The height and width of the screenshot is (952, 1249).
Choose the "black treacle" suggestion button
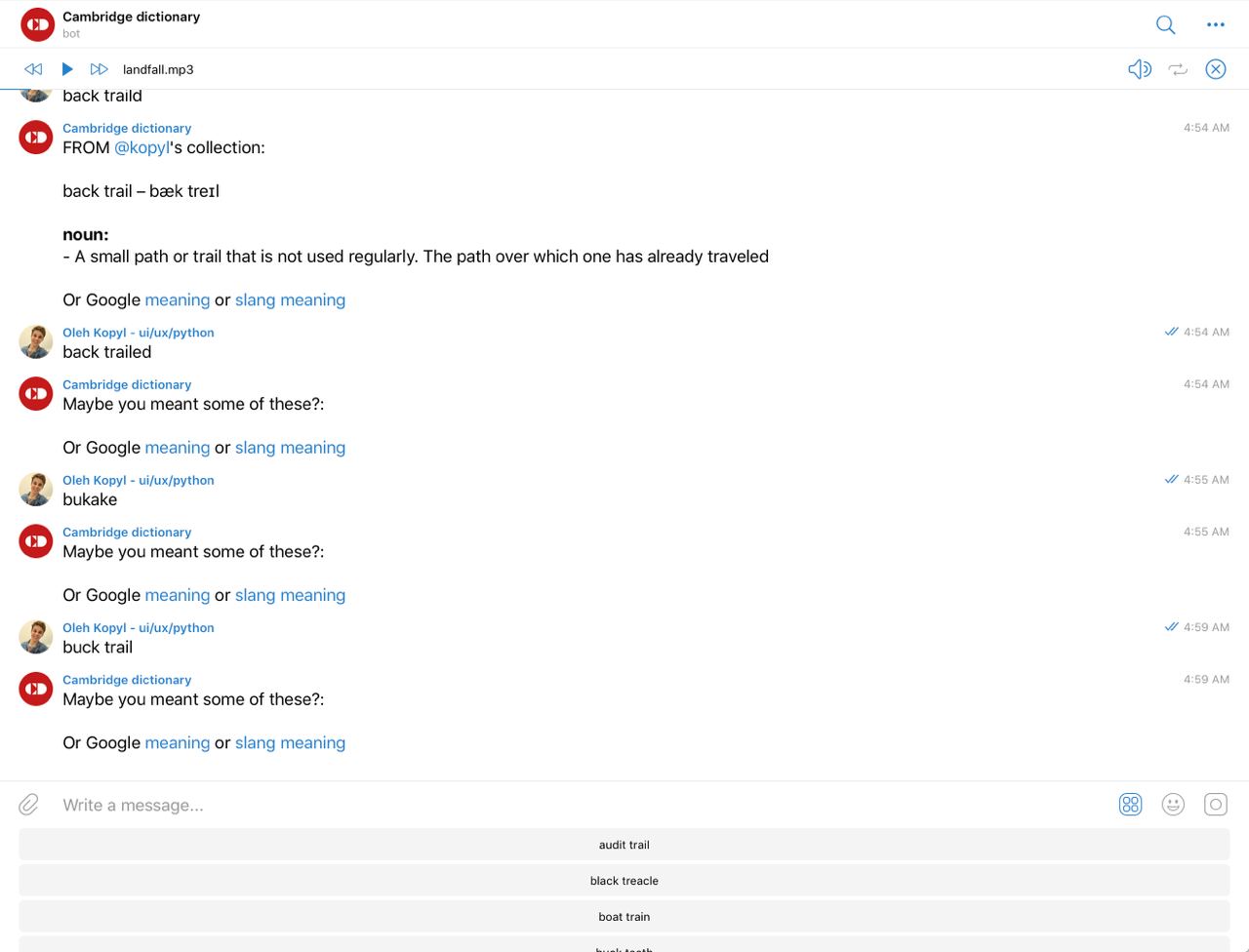pyautogui.click(x=624, y=881)
